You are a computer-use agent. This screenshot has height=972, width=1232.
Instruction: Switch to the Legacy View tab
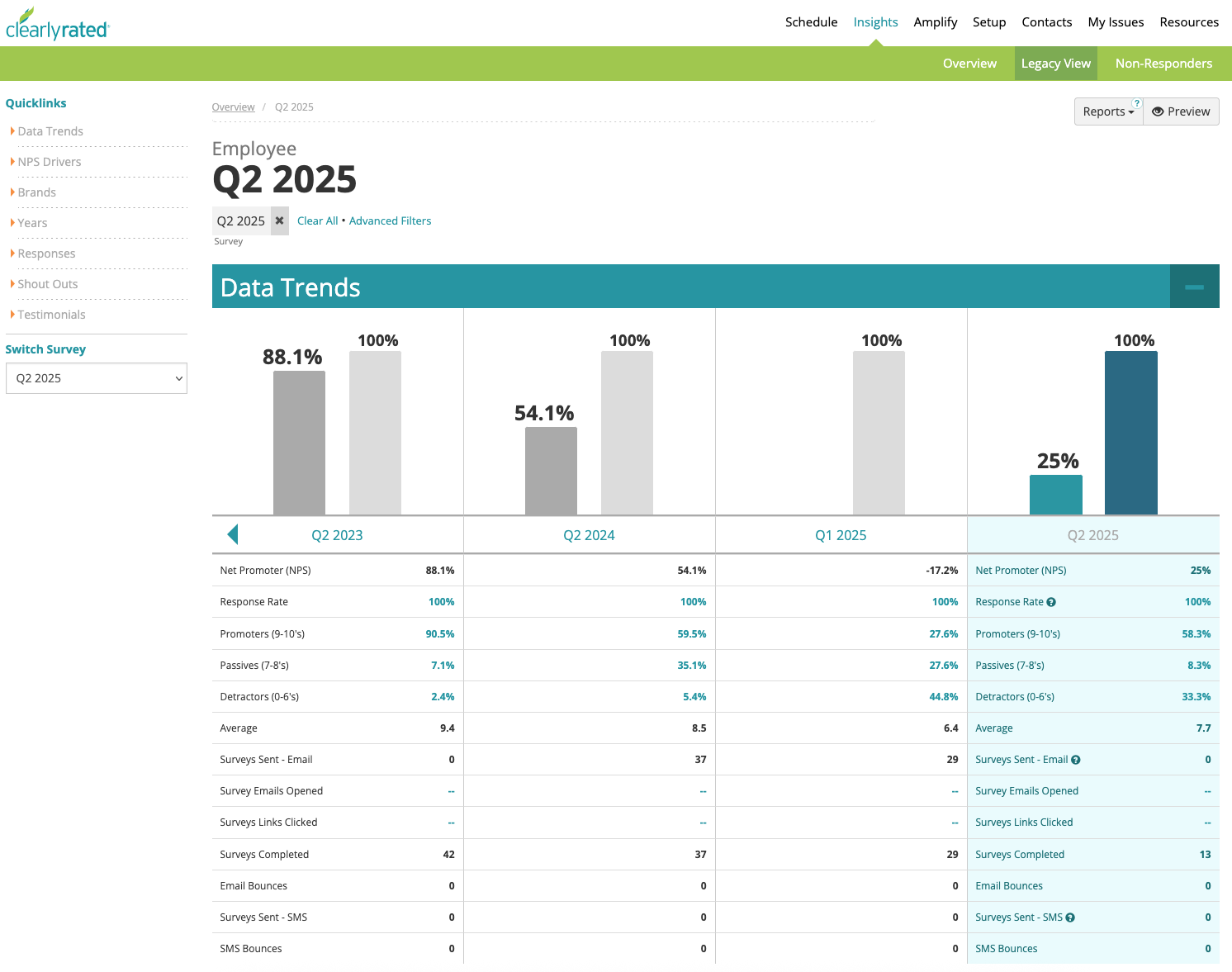click(1056, 64)
